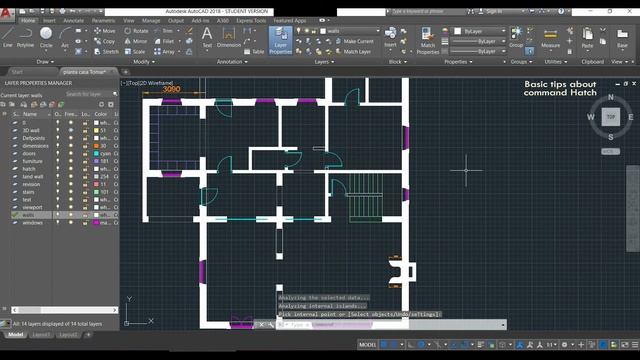Click color swatch of windows layer

[x=96, y=222]
